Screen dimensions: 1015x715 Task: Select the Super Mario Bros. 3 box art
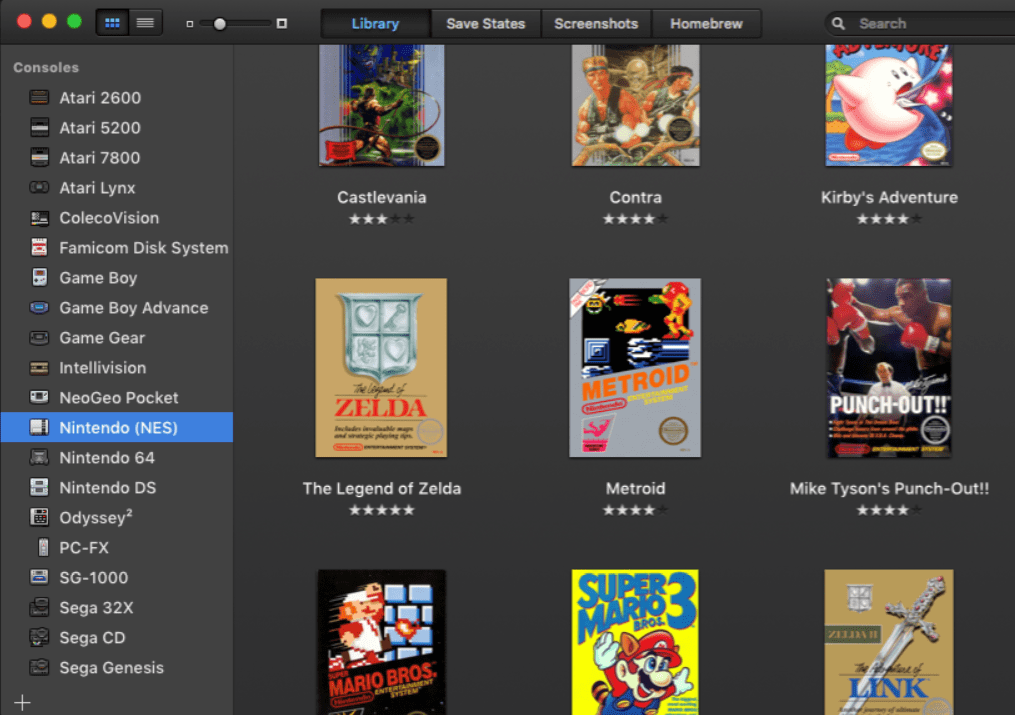point(635,642)
